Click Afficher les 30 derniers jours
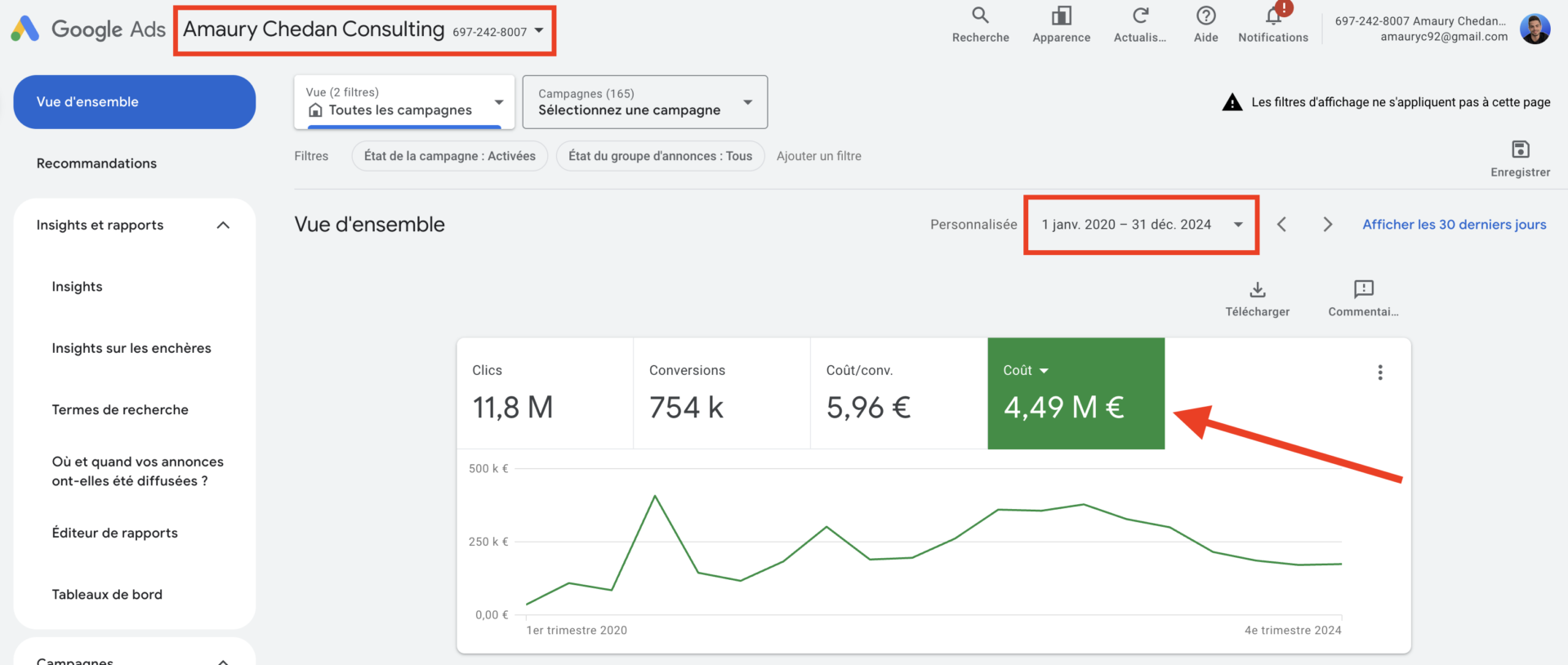The width and height of the screenshot is (1568, 665). coord(1454,225)
